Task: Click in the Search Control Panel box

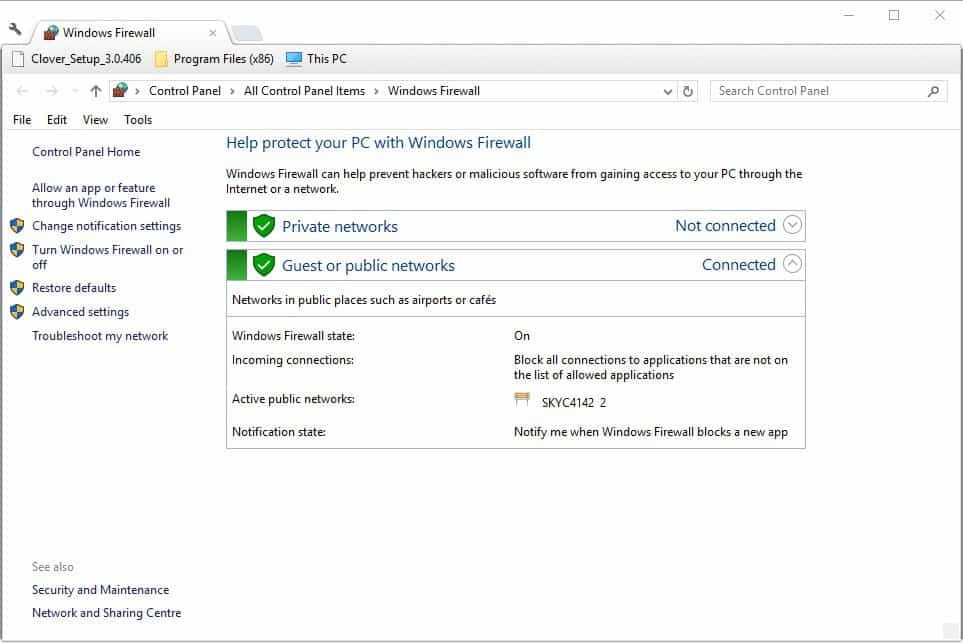Action: (815, 91)
